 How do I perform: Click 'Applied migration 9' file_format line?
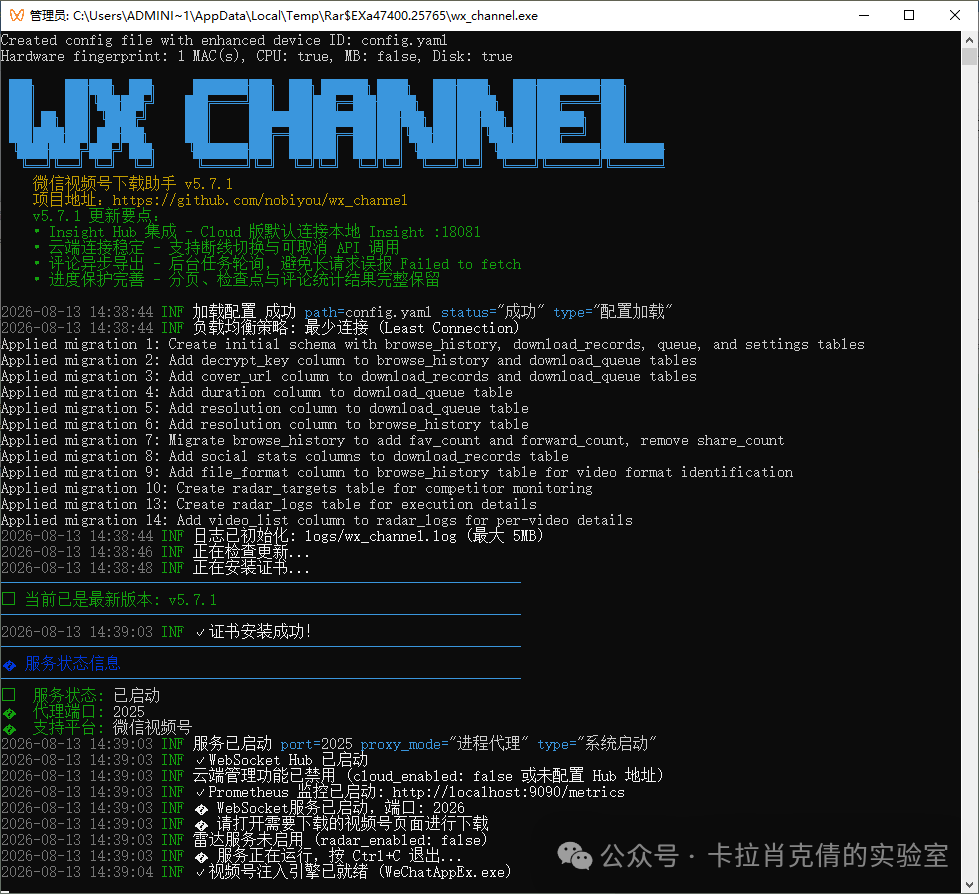[x=397, y=472]
